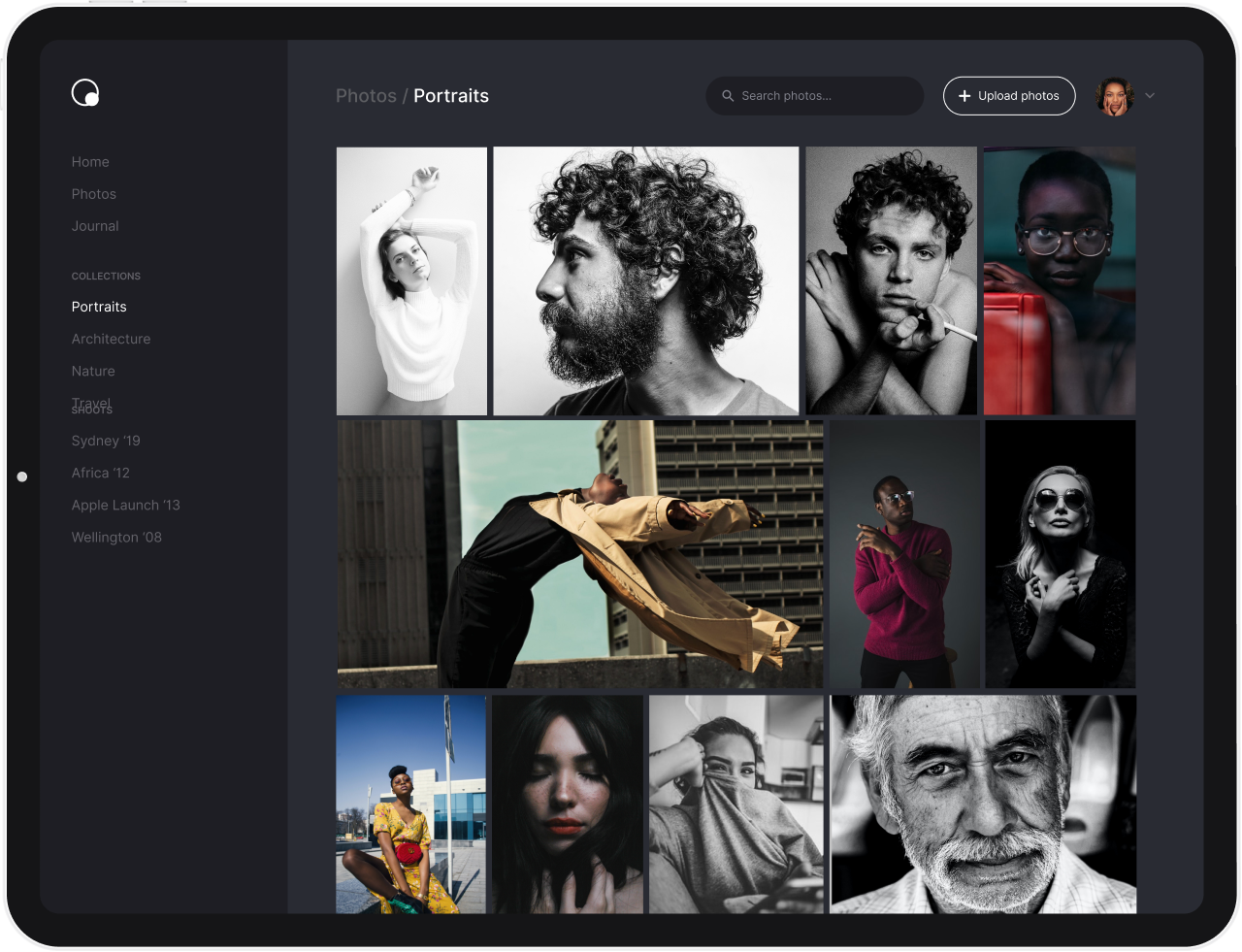Open the Journal section
Viewport: 1242px width, 952px height.
tap(95, 226)
